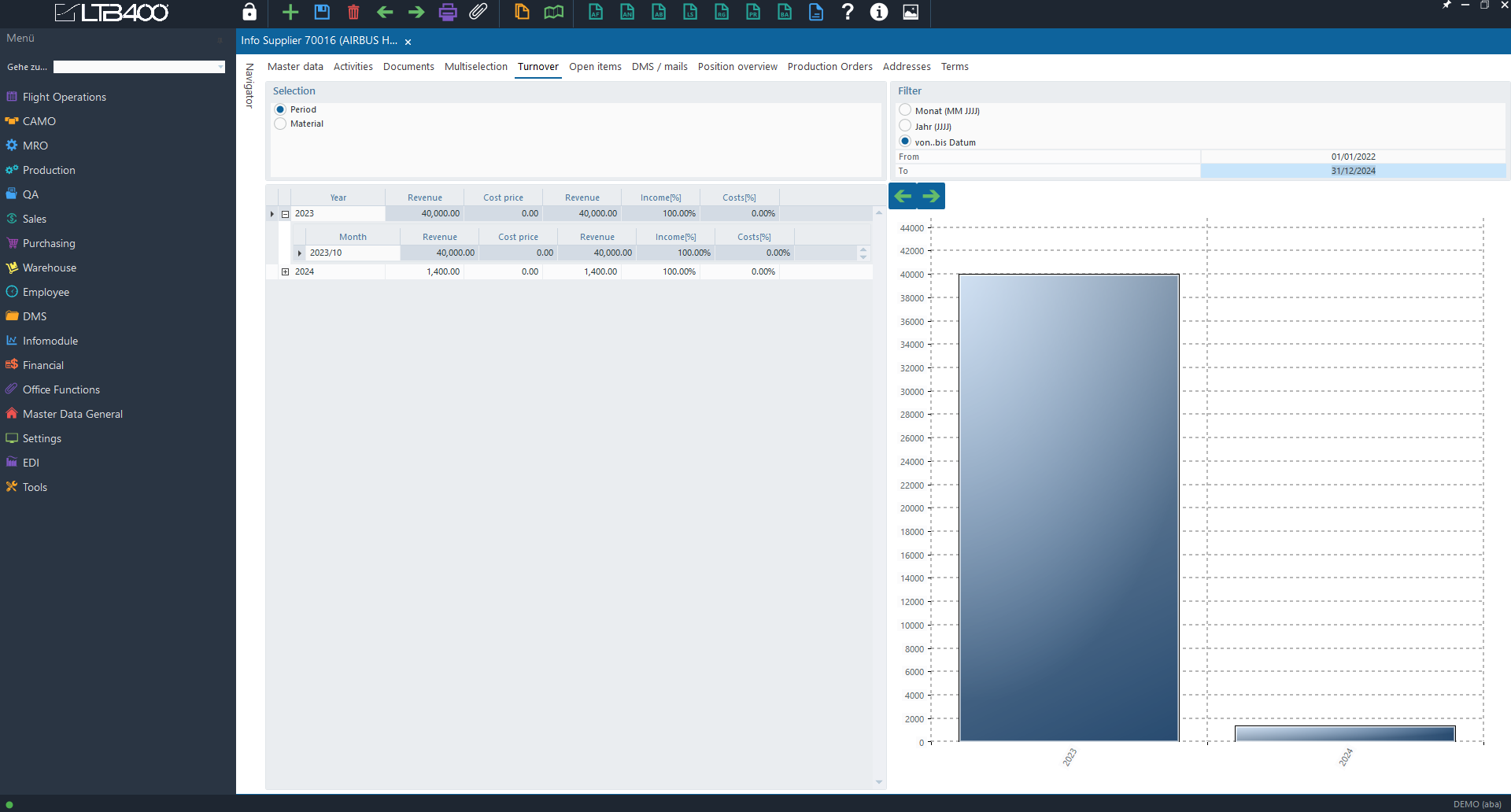Click the info circle icon
The width and height of the screenshot is (1511, 812).
click(x=879, y=12)
